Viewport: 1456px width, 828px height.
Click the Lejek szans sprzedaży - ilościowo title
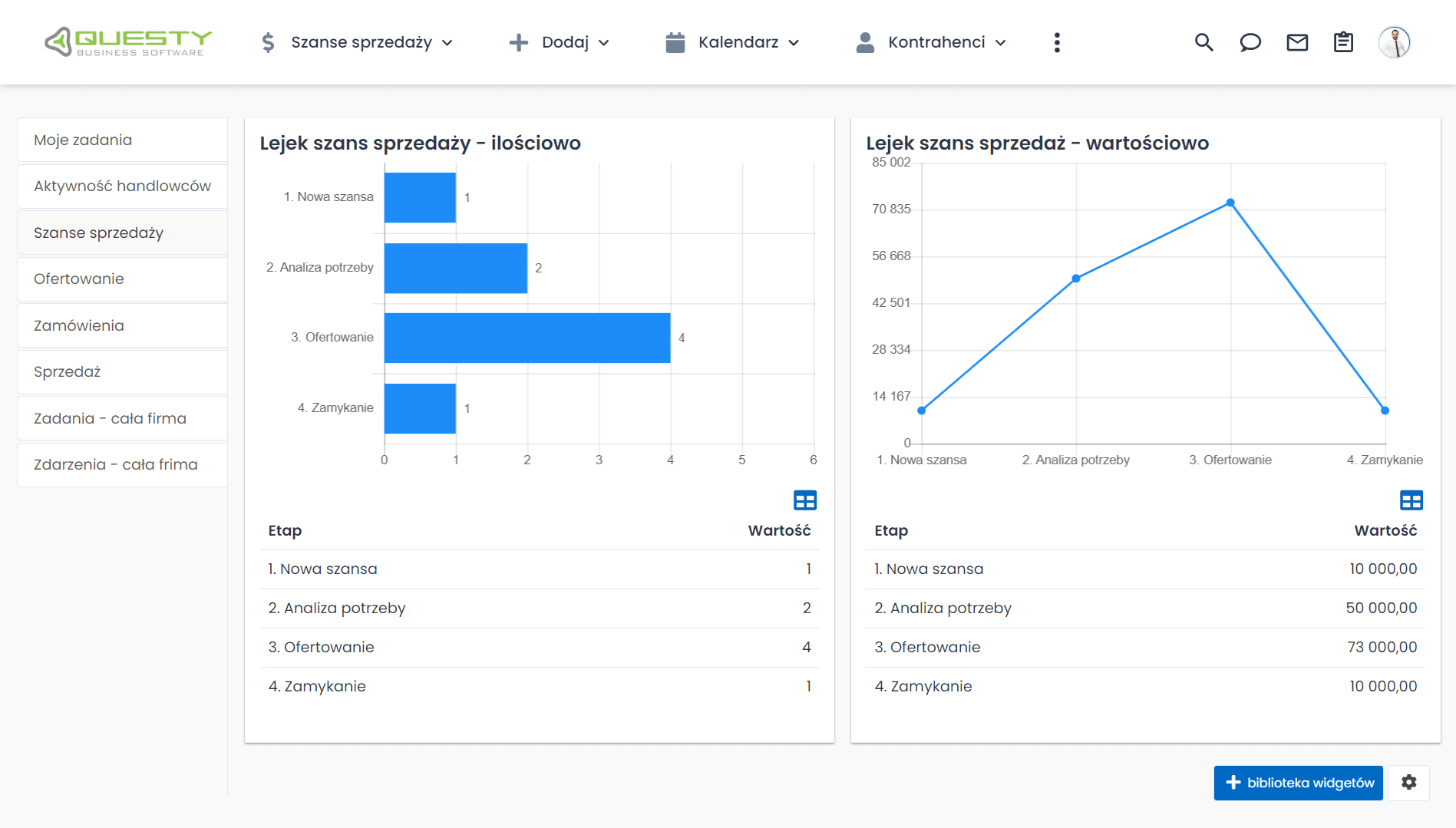point(420,143)
